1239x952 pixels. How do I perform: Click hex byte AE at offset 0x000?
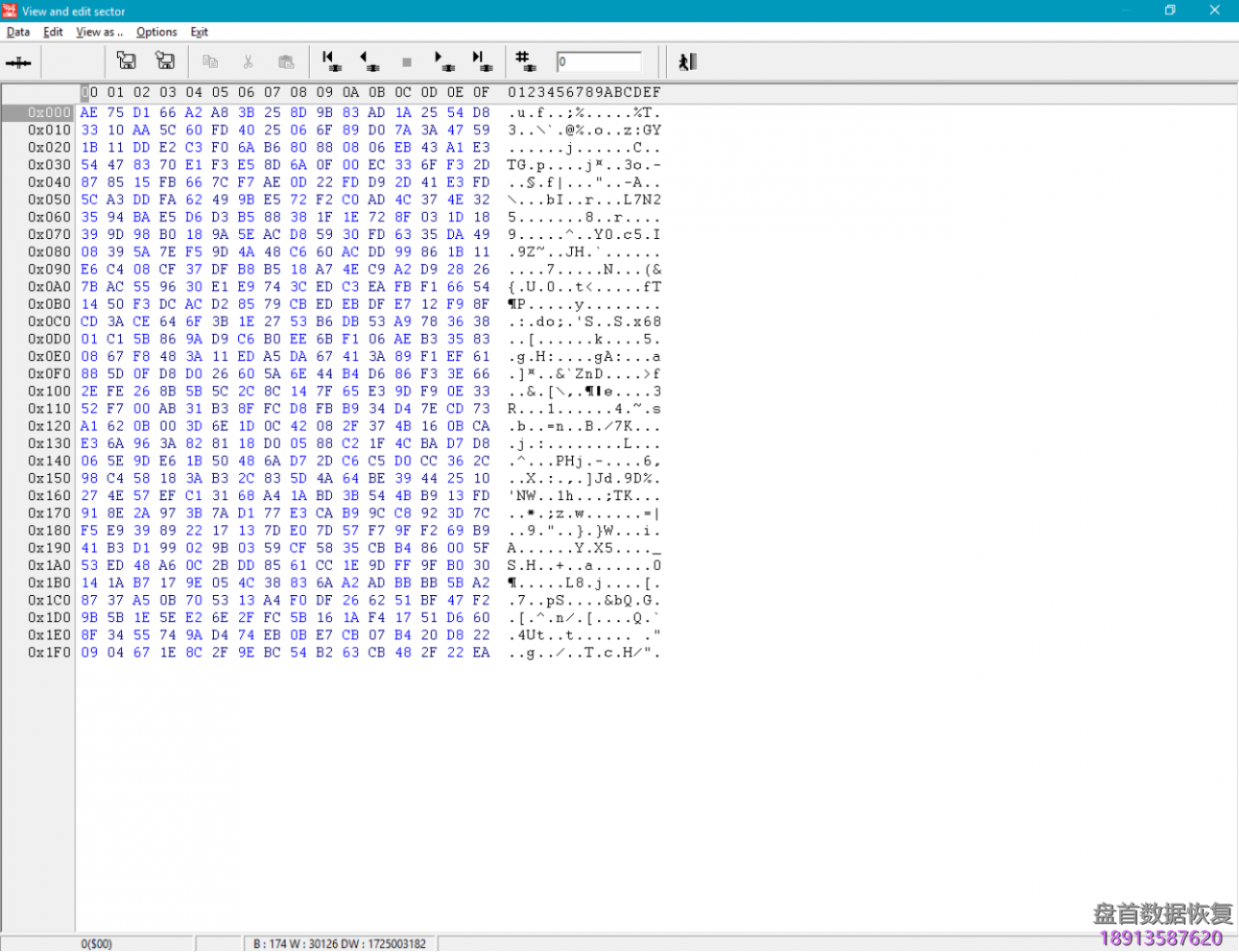click(x=89, y=113)
